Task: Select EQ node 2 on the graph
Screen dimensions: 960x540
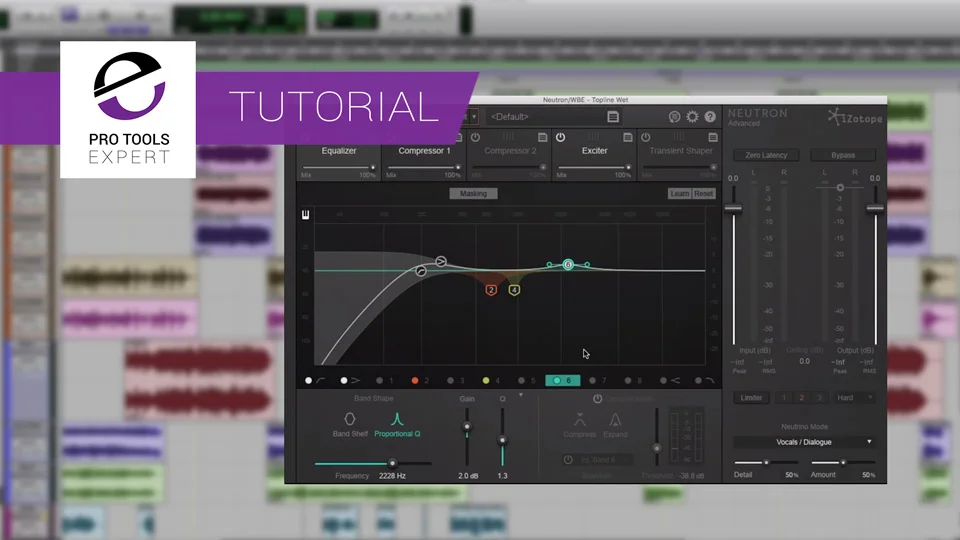Action: coord(491,290)
